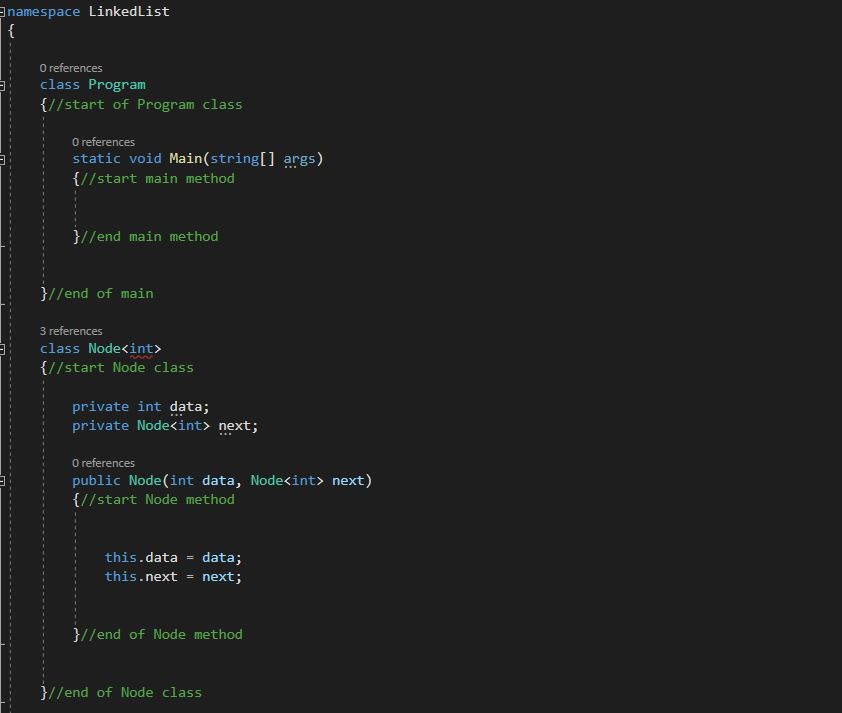Click the Main method name
The width and height of the screenshot is (842, 713).
(x=184, y=158)
